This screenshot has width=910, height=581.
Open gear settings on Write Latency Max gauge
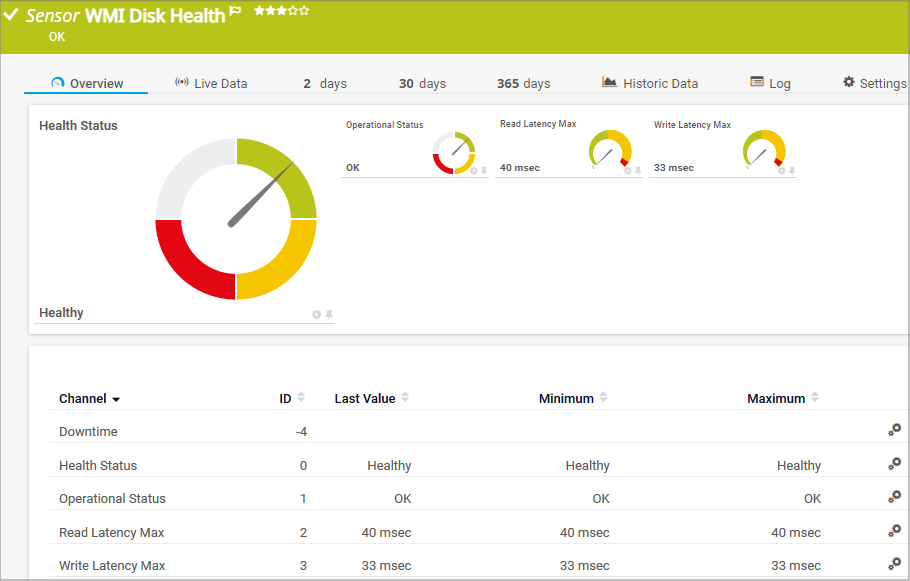tap(781, 171)
